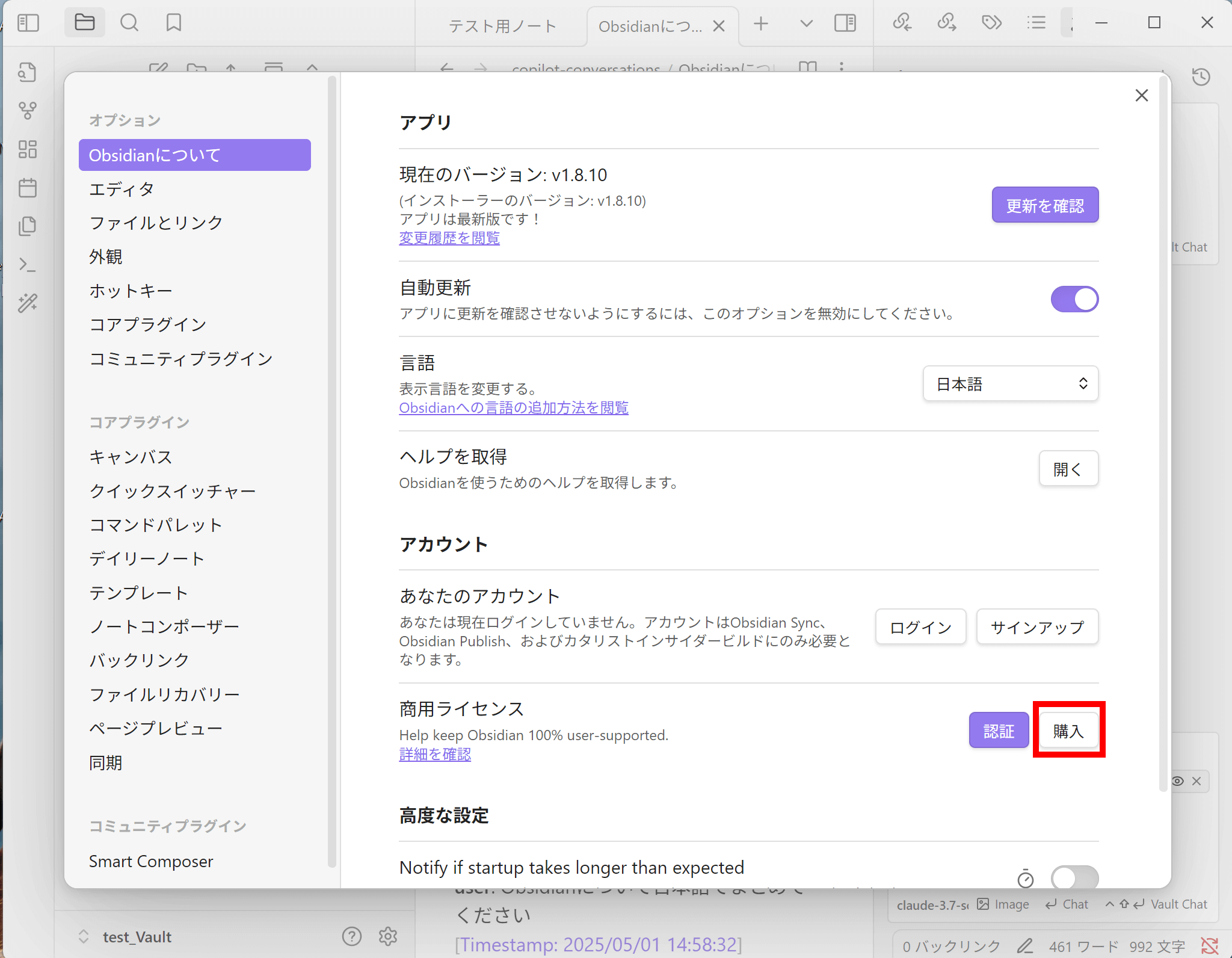Open graph view ribbon icon
The image size is (1232, 958).
28,111
